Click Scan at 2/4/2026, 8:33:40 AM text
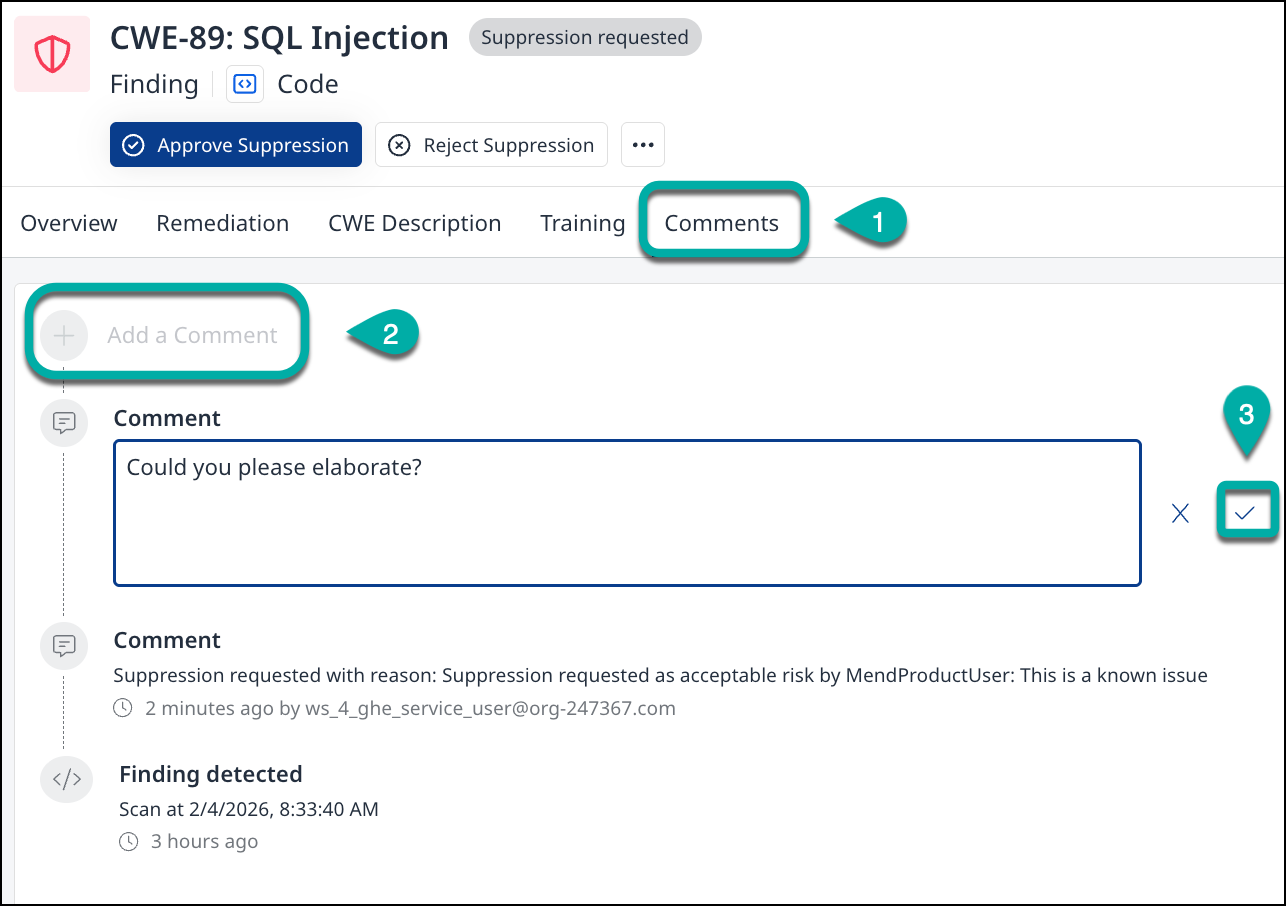This screenshot has width=1286, height=906. (x=249, y=809)
